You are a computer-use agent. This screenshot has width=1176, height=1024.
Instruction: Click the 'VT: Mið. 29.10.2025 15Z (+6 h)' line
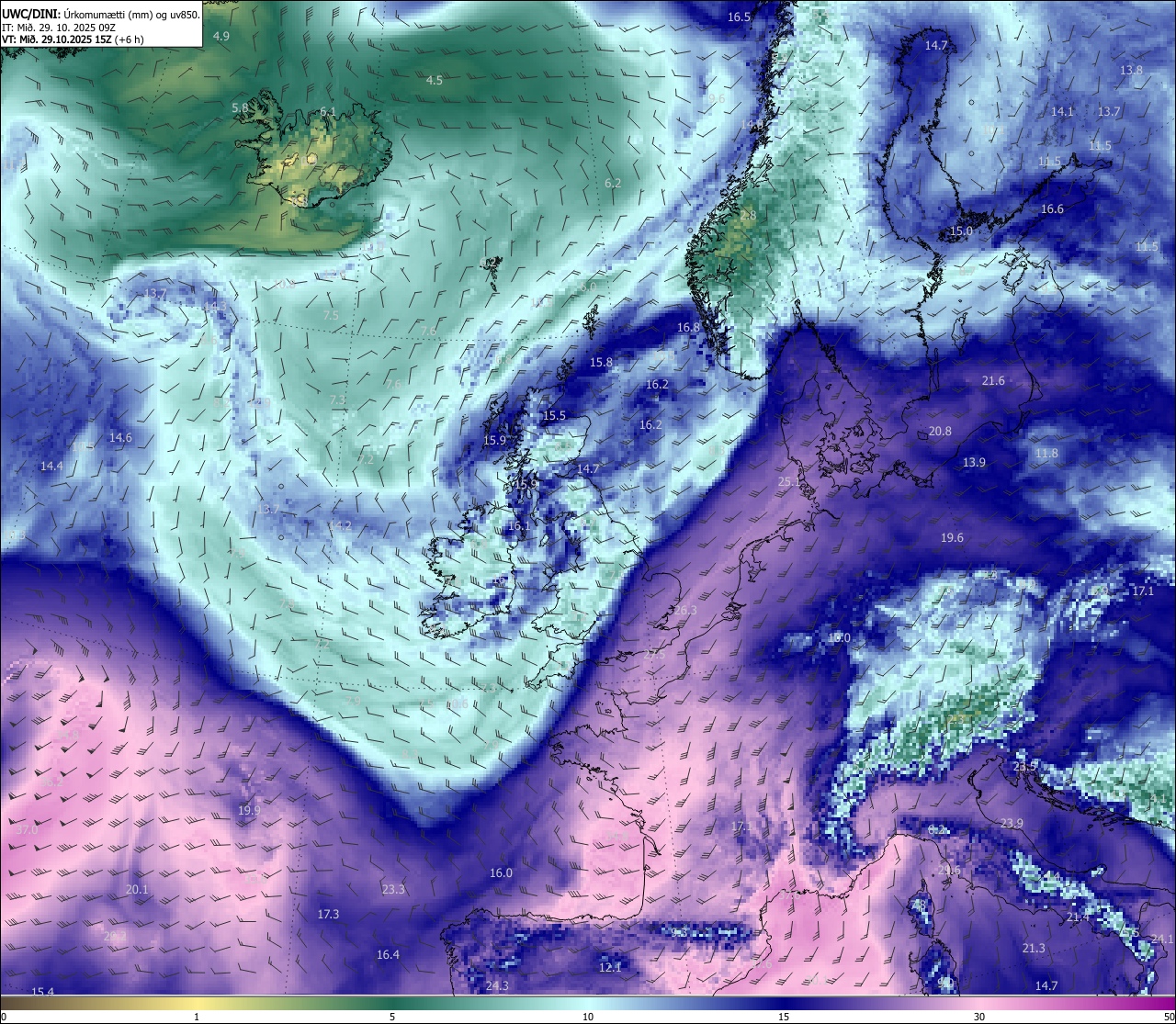[73, 39]
